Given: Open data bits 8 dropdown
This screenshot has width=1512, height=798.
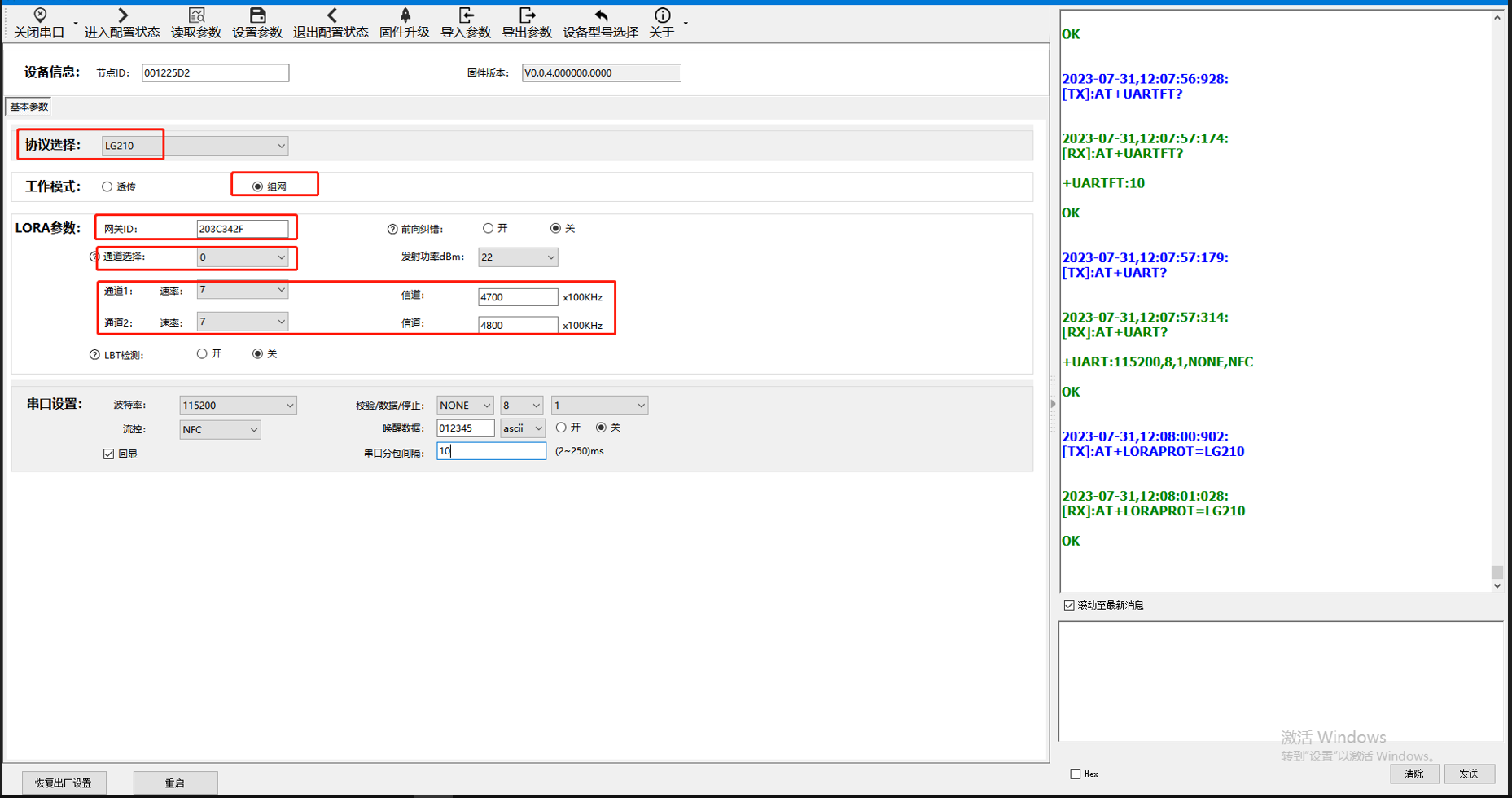Looking at the screenshot, I should 521,405.
